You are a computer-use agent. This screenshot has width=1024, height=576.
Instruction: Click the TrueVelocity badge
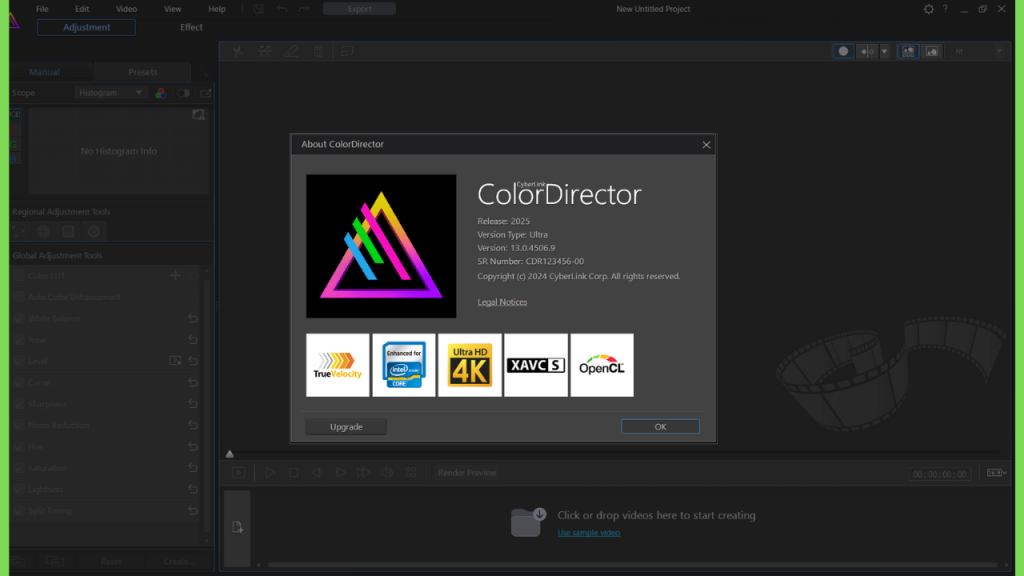[x=338, y=365]
